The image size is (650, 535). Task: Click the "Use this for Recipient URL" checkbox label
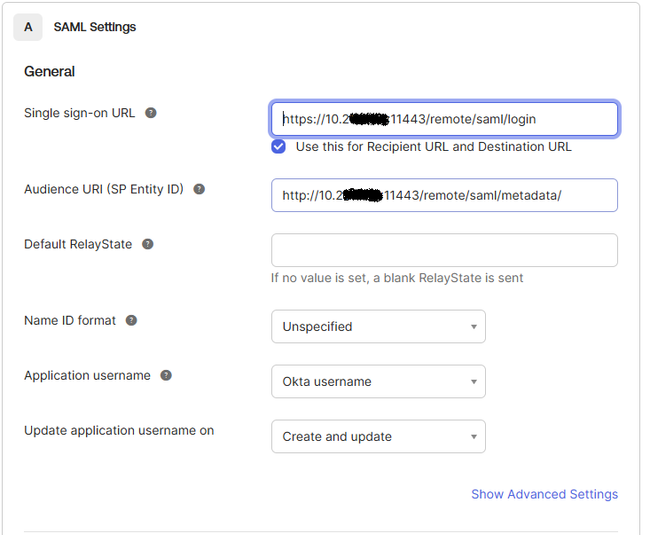coord(433,146)
